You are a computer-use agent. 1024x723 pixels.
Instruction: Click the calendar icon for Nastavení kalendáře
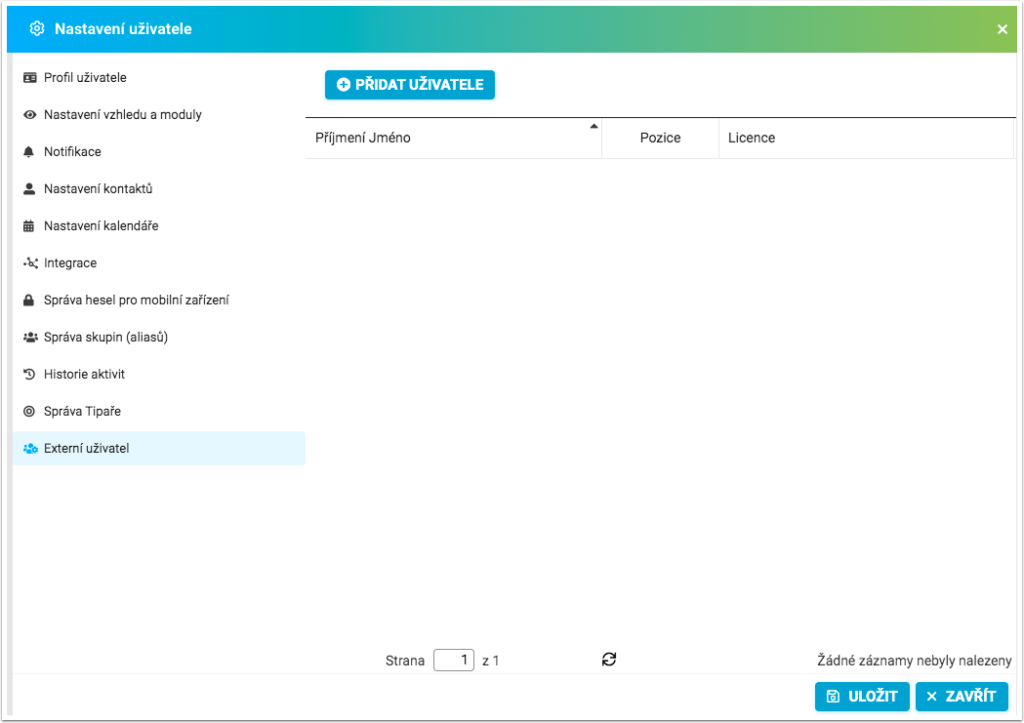(29, 226)
